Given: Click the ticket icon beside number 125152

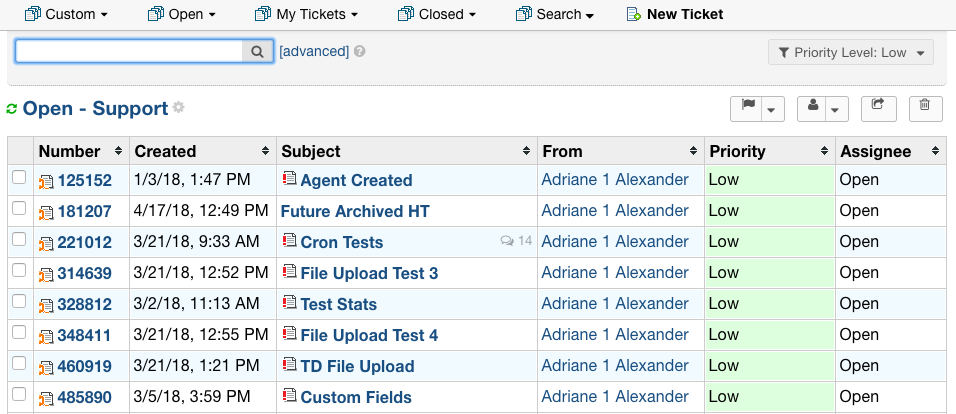Looking at the screenshot, I should pos(46,182).
